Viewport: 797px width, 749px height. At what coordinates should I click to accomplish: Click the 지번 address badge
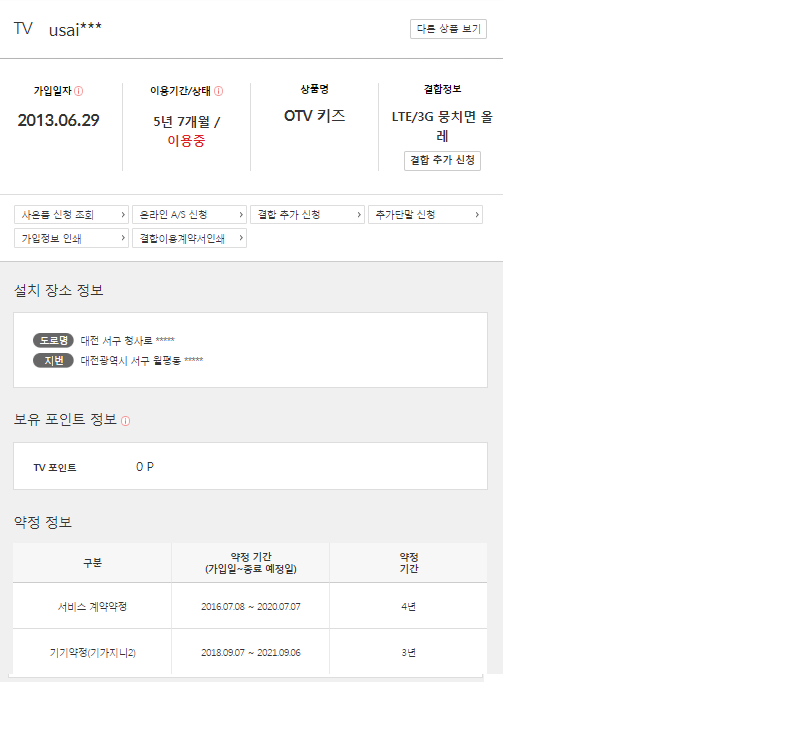[54, 360]
